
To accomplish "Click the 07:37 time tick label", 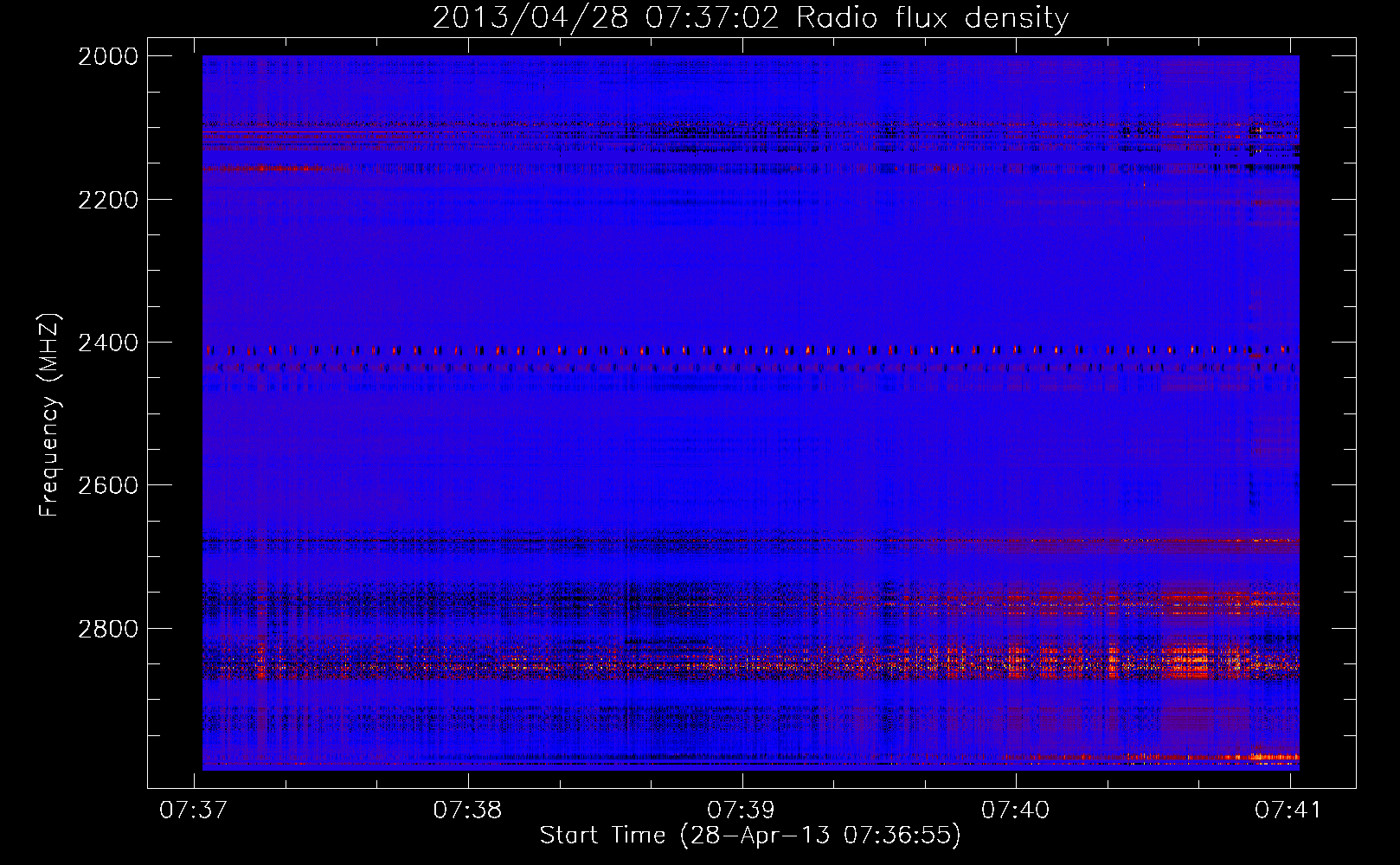I will [194, 810].
